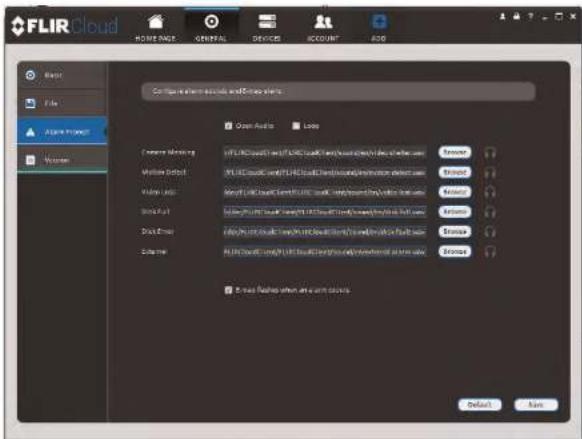The height and width of the screenshot is (439, 582).
Task: Click the Motion Detect sound path field
Action: coord(325,173)
